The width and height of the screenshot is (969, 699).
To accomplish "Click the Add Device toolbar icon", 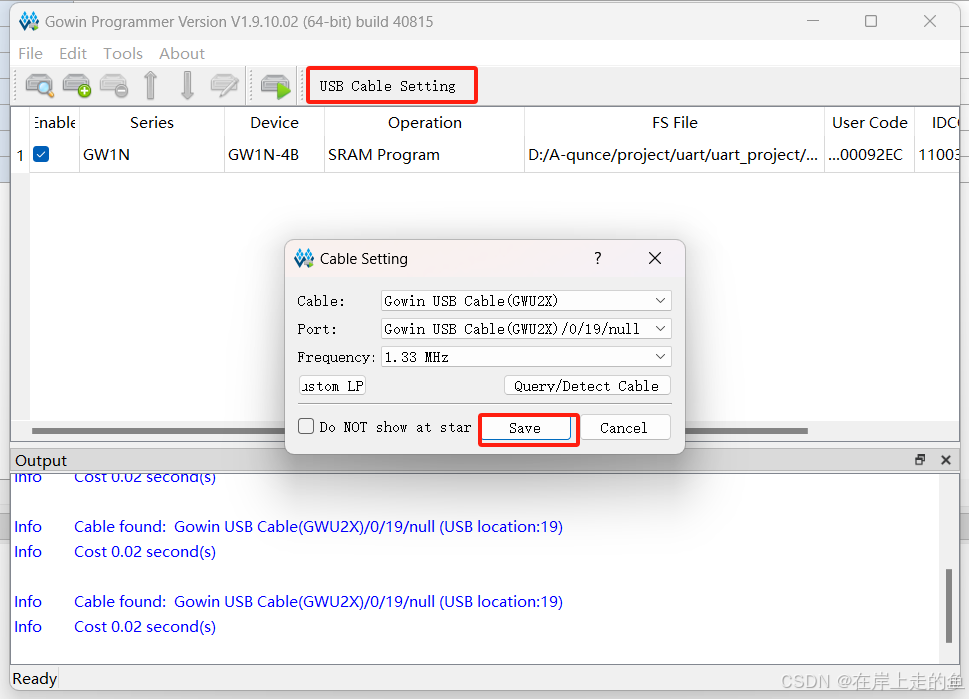I will [77, 85].
